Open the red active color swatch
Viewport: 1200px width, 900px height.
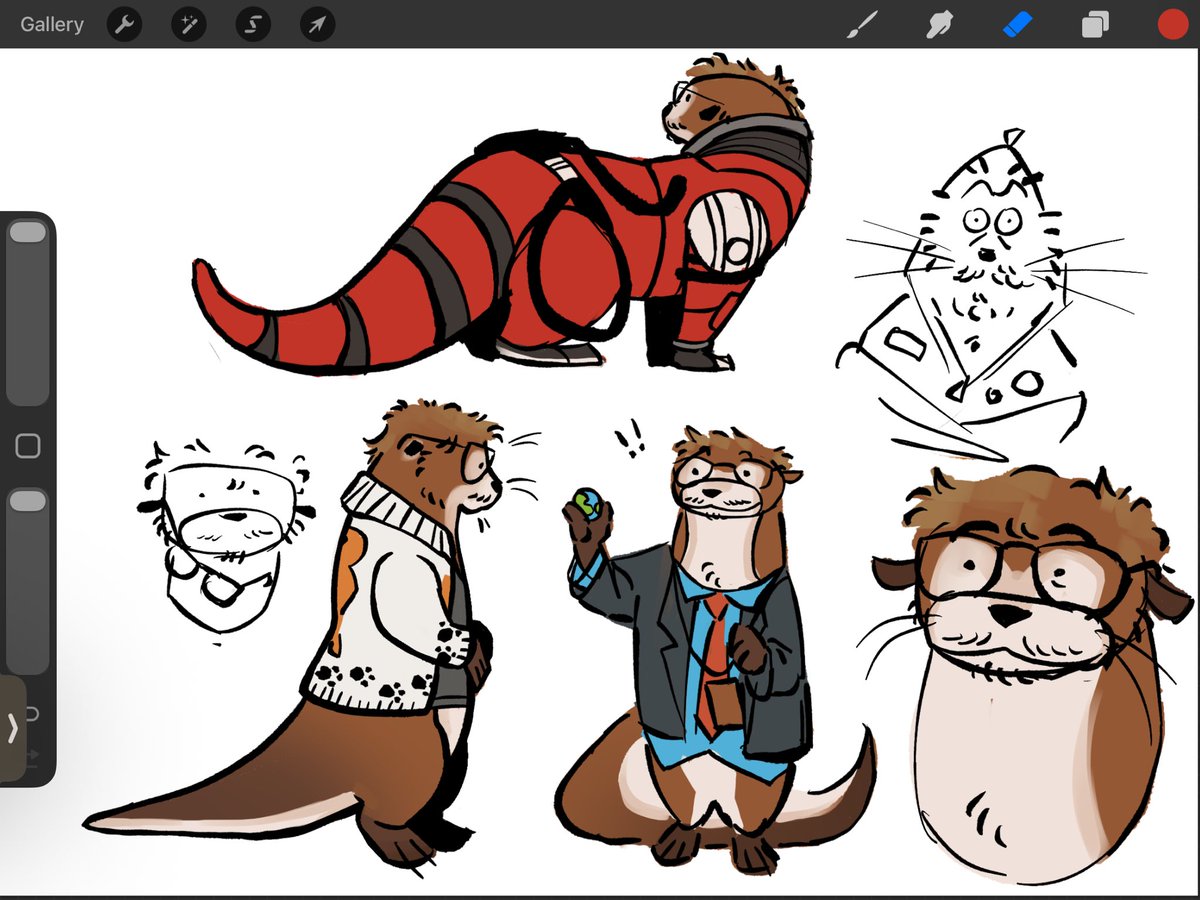click(x=1172, y=24)
